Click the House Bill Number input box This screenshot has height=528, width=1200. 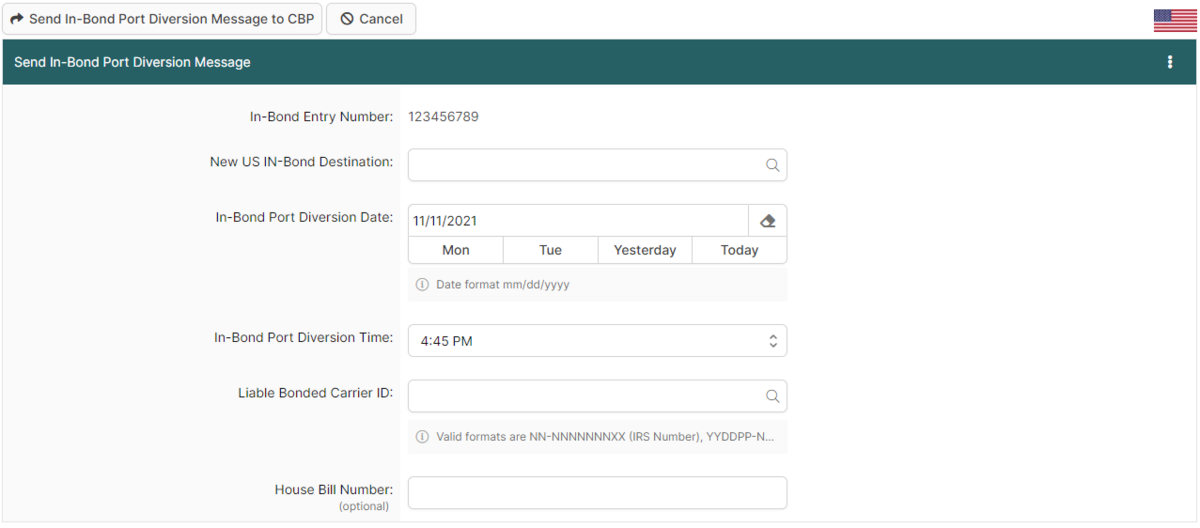pyautogui.click(x=597, y=493)
